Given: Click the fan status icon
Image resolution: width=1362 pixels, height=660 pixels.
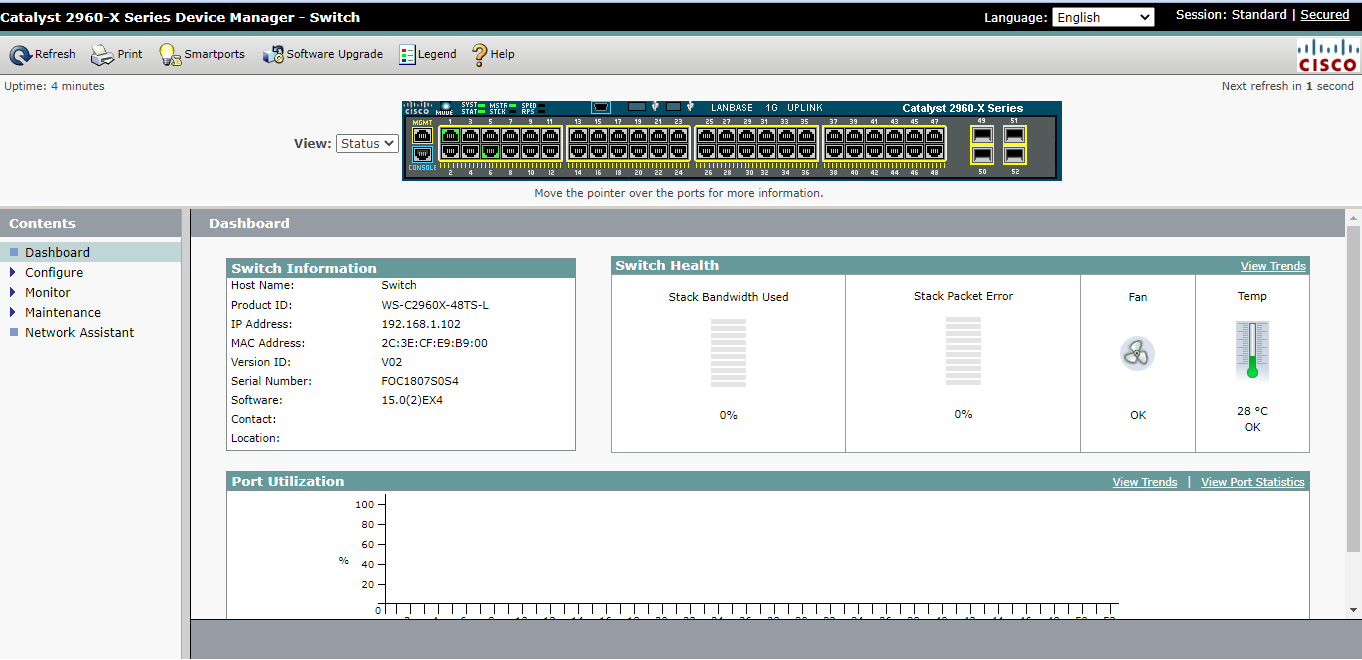Looking at the screenshot, I should [x=1137, y=353].
